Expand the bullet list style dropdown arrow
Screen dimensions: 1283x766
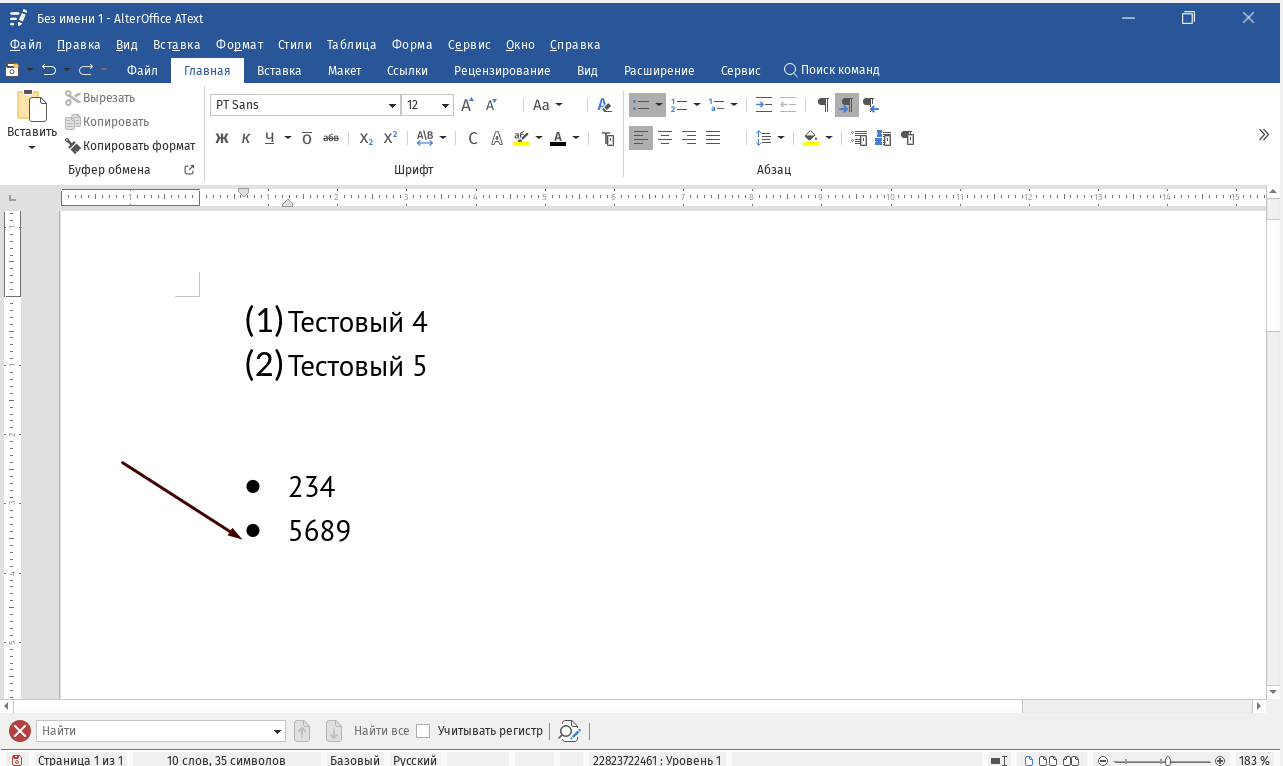click(659, 105)
